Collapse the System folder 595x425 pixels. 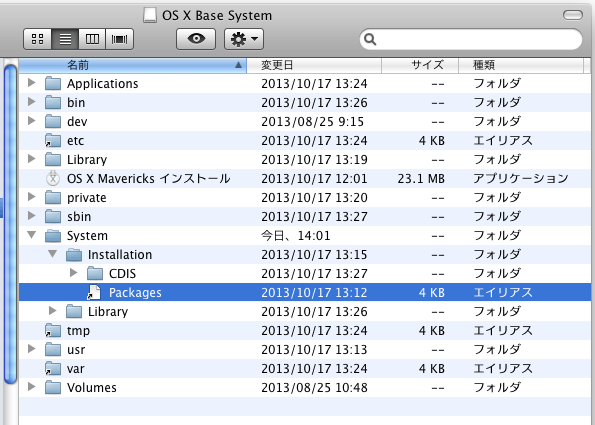click(x=32, y=235)
